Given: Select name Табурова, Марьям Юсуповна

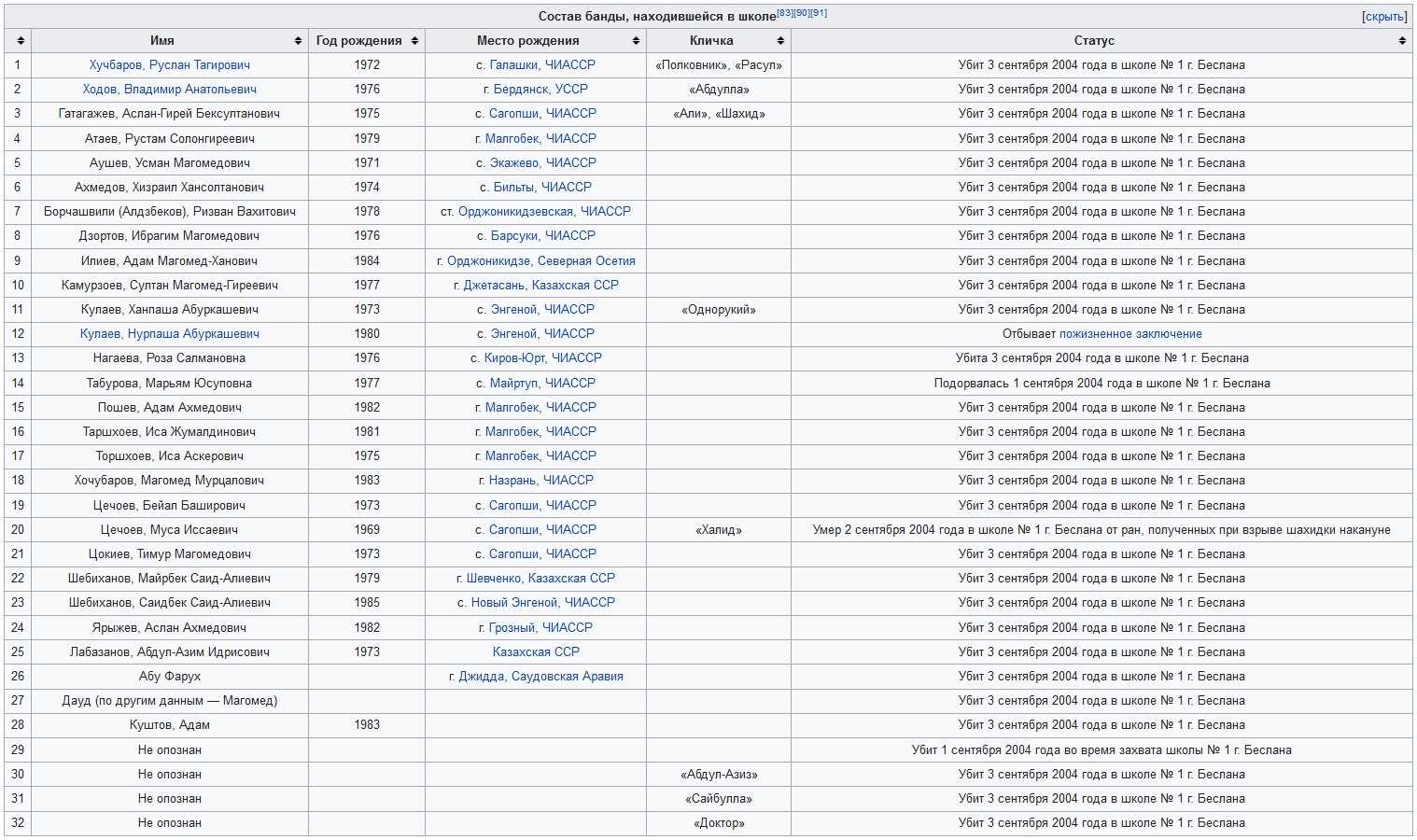Looking at the screenshot, I should [169, 384].
